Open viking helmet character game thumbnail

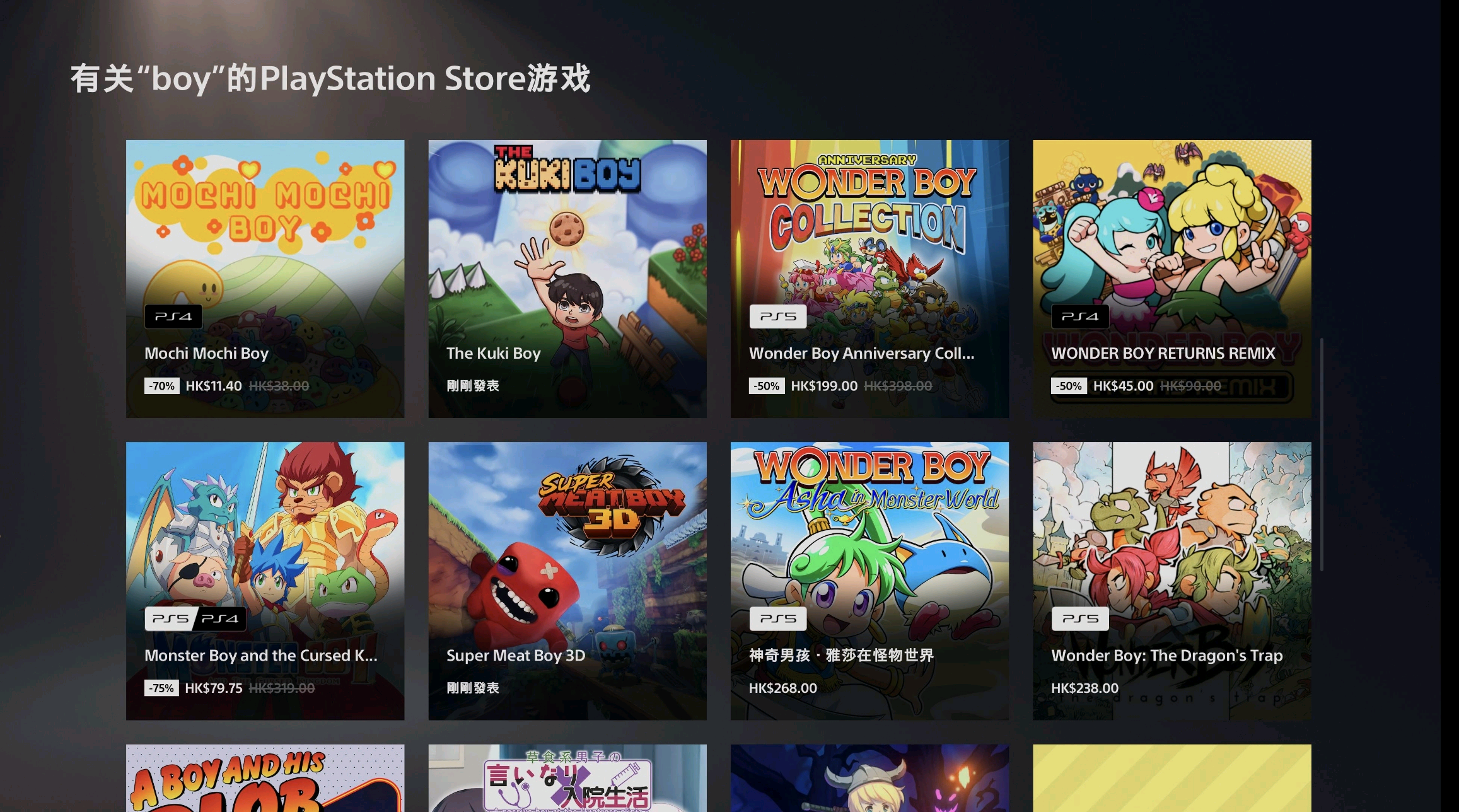point(869,778)
